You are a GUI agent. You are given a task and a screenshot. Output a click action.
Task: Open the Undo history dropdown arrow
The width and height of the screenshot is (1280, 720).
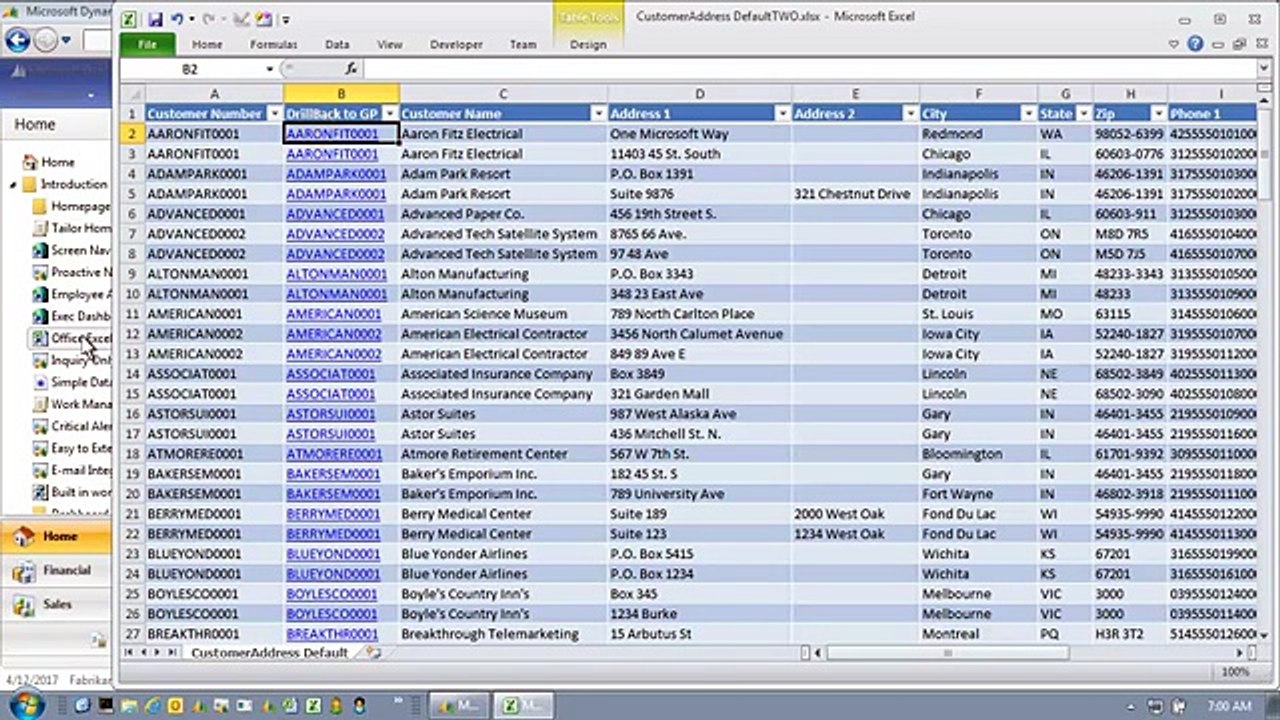(x=190, y=20)
